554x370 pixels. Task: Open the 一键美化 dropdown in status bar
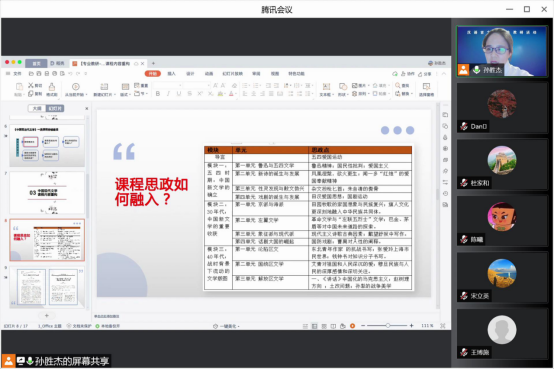tap(226, 326)
